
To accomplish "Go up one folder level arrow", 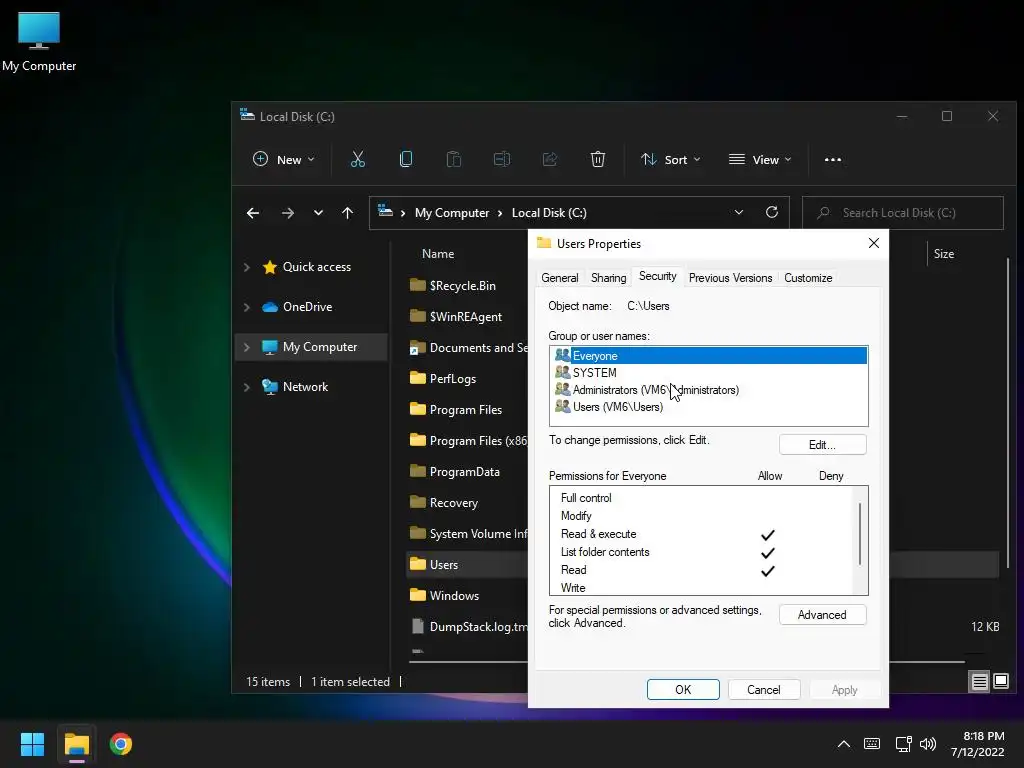I will tap(347, 213).
